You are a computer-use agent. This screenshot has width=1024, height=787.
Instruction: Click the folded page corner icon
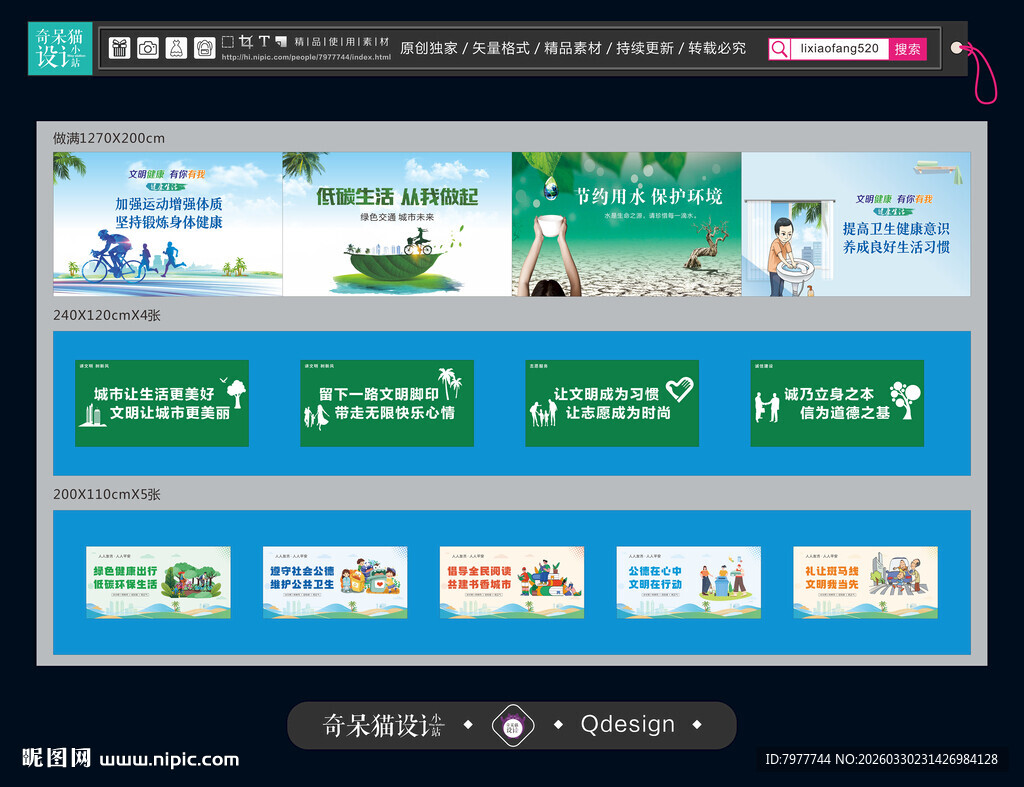coord(281,43)
